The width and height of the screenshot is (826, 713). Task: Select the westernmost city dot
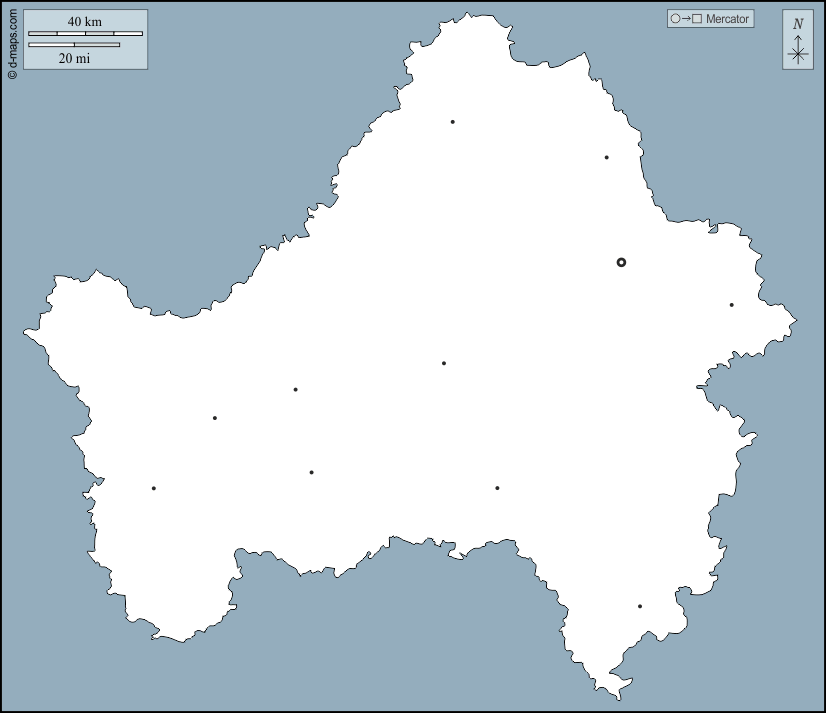click(x=153, y=488)
